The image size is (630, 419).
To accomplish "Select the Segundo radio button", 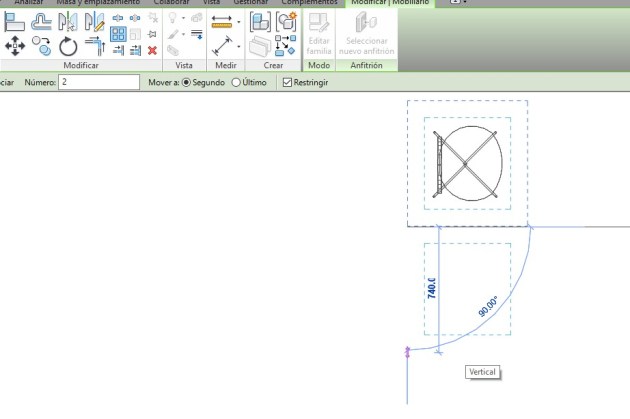I will click(x=186, y=82).
